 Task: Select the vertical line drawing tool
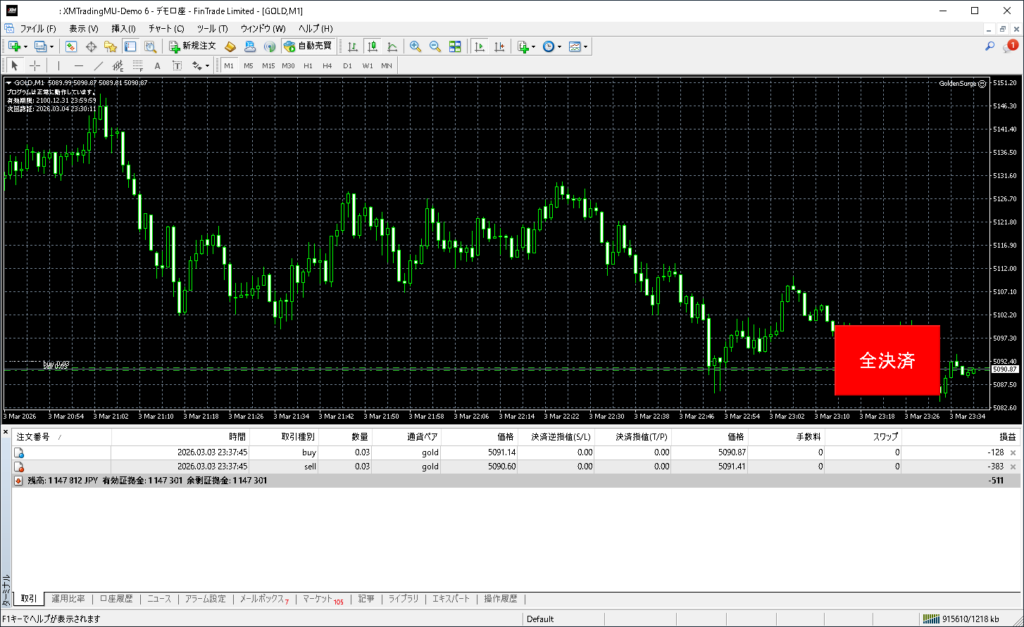[57, 65]
